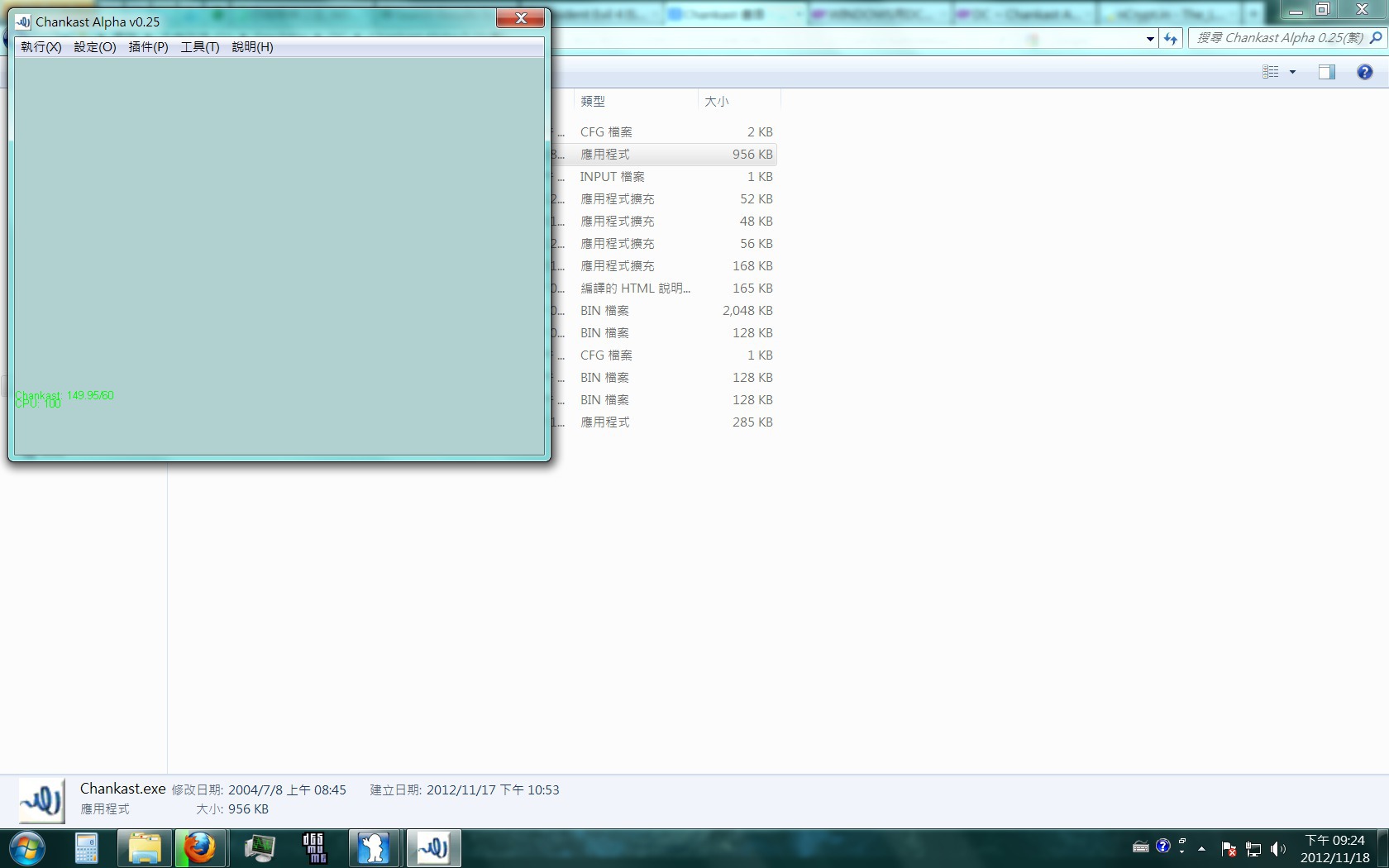Viewport: 1389px width, 868px height.
Task: Open the clock showing 下午 09:24
Action: (1334, 849)
